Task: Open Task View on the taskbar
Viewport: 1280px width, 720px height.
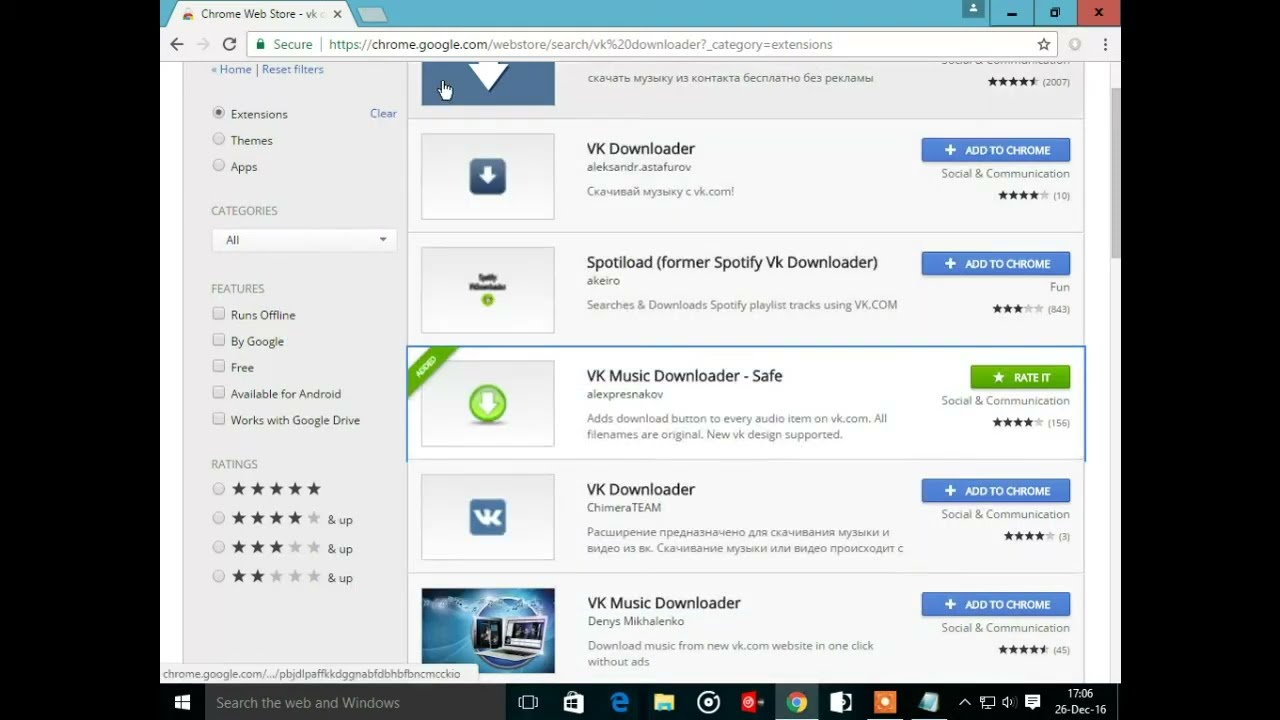Action: pyautogui.click(x=528, y=702)
